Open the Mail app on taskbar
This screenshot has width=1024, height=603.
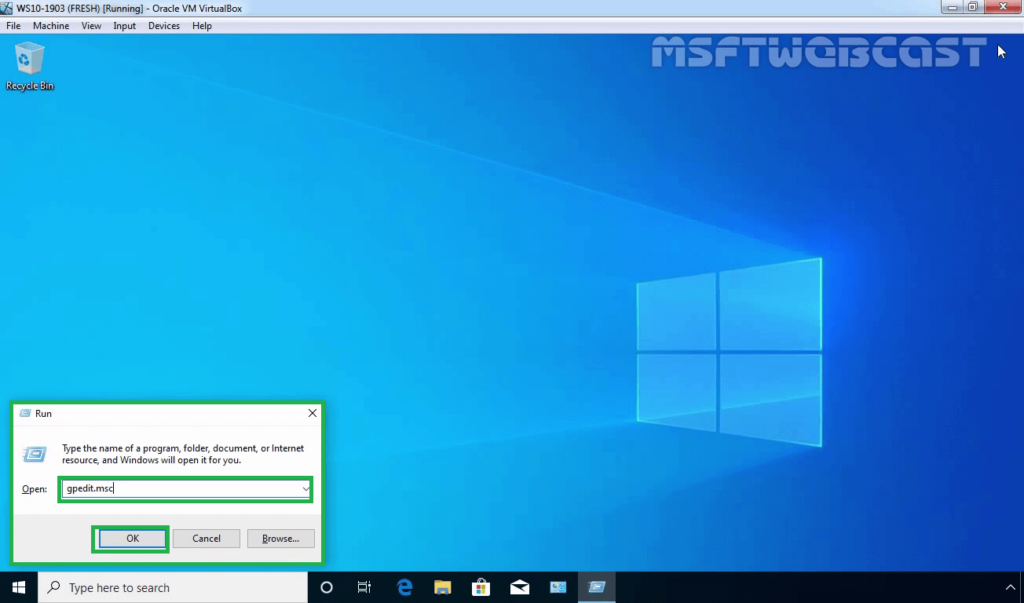pyautogui.click(x=520, y=587)
